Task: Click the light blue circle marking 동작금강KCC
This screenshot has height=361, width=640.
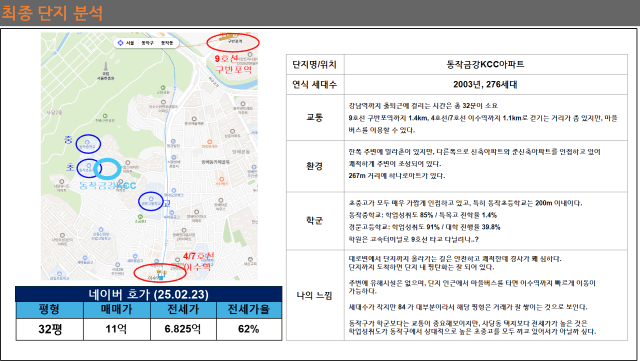Action: point(107,169)
